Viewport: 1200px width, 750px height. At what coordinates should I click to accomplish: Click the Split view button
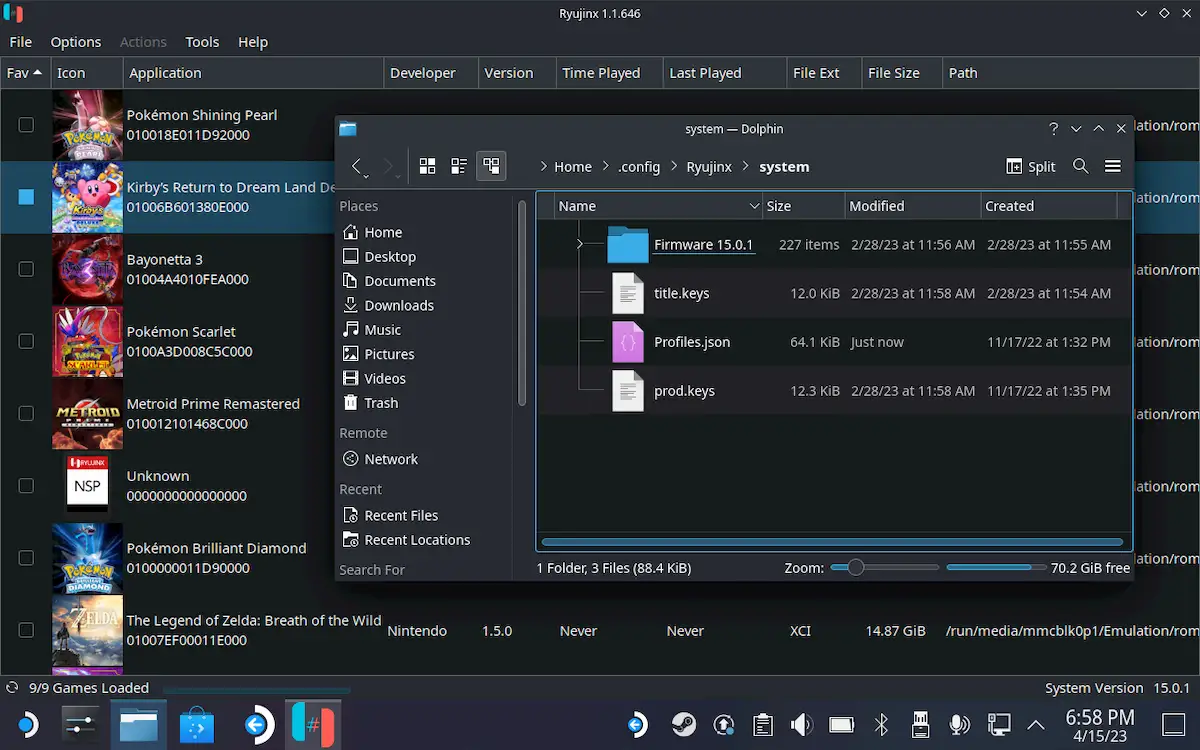(x=1030, y=166)
